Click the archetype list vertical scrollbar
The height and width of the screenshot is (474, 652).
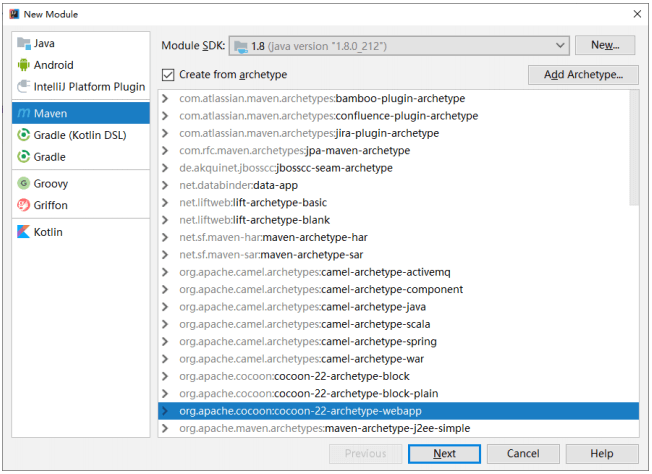coord(634,148)
